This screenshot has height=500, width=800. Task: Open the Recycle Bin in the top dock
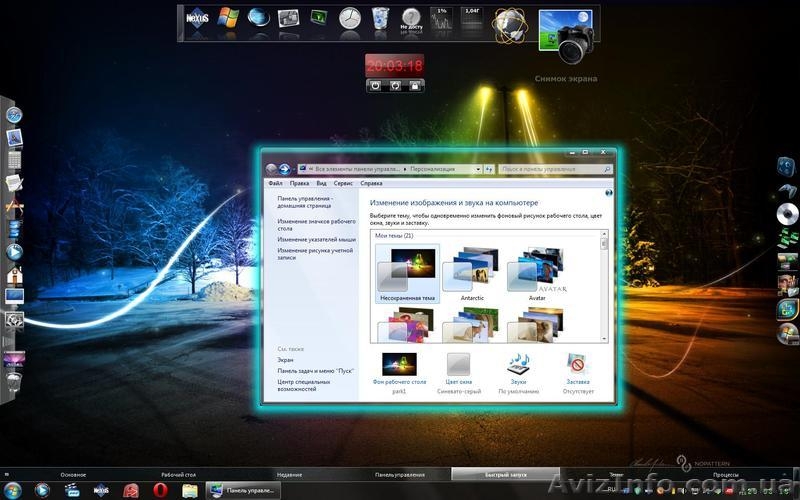(380, 17)
